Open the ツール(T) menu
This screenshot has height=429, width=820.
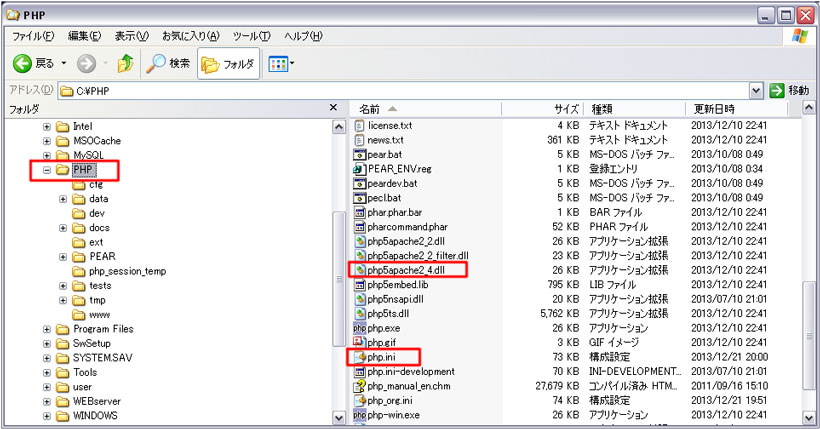(252, 36)
